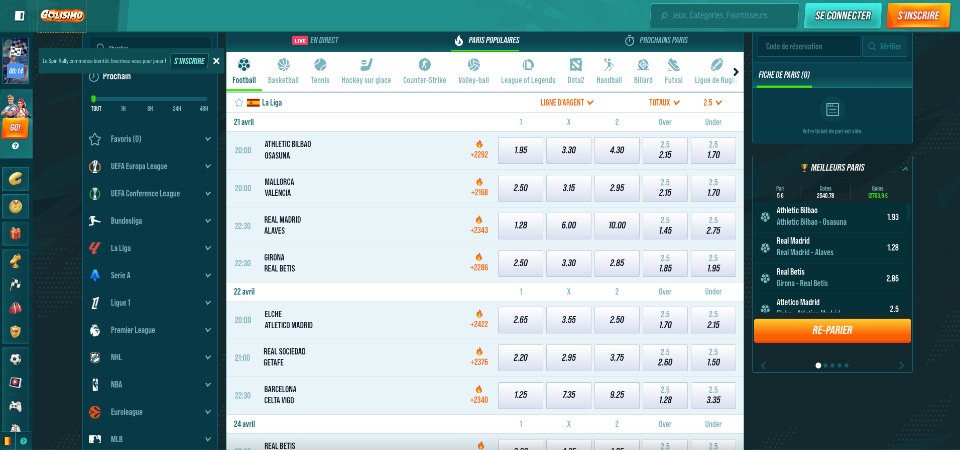This screenshot has width=960, height=450.
Task: Click the question mark help icon under GO!
Action: pyautogui.click(x=15, y=146)
